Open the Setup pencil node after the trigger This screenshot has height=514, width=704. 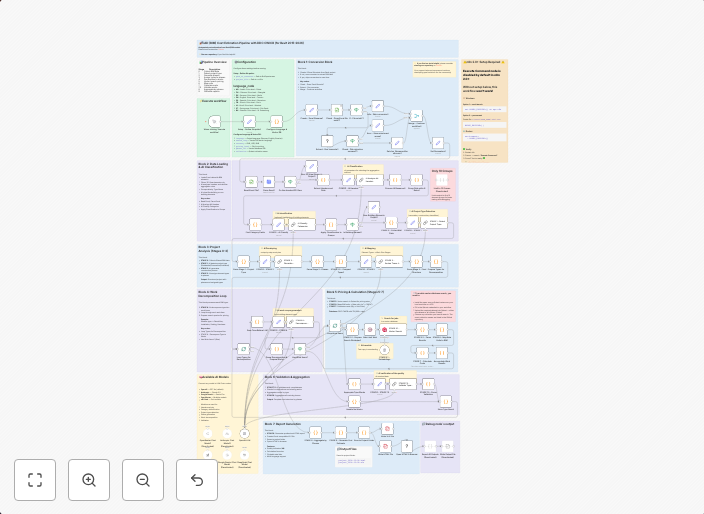249,122
